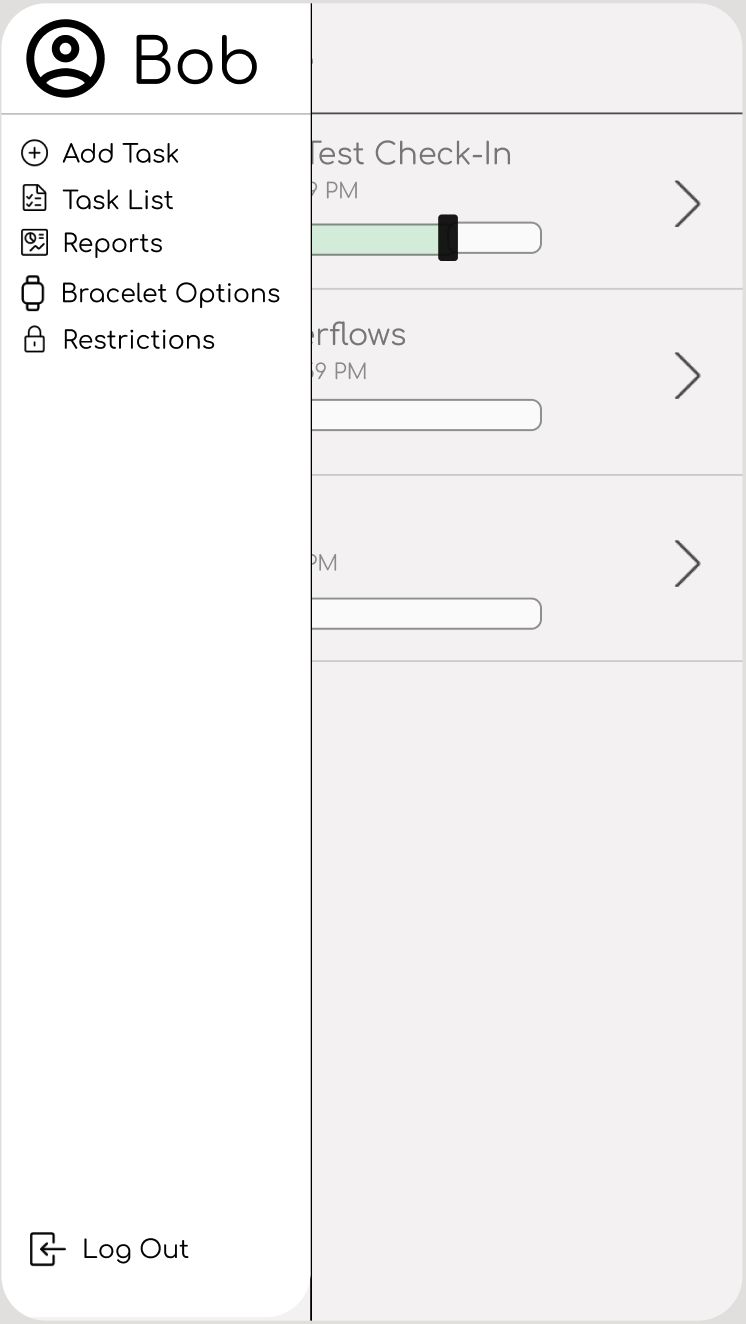Click Bob's profile avatar icon
746x1324 pixels.
coord(65,59)
